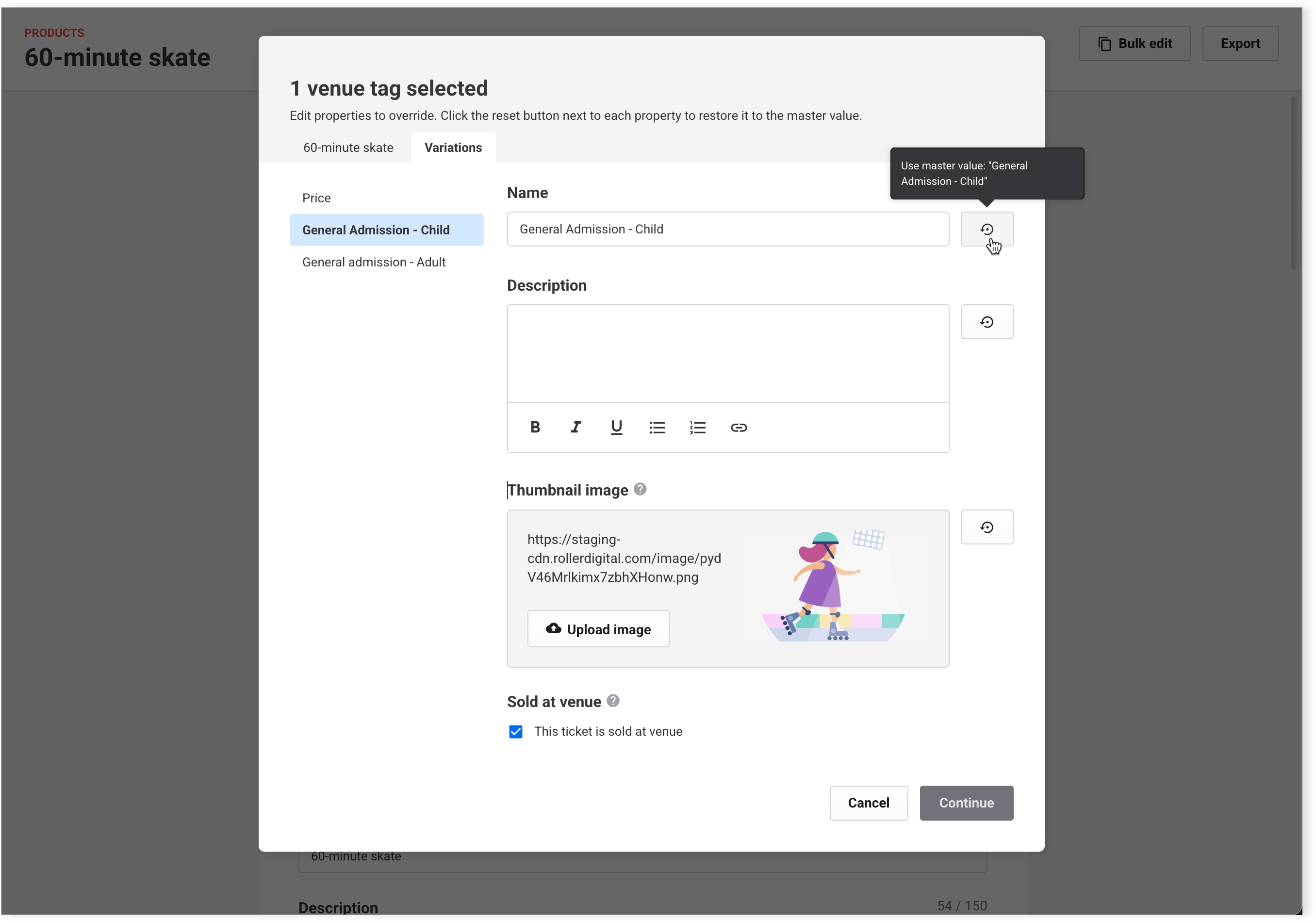This screenshot has height=923, width=1316.
Task: Reset Thumbnail image to master value
Action: [987, 527]
